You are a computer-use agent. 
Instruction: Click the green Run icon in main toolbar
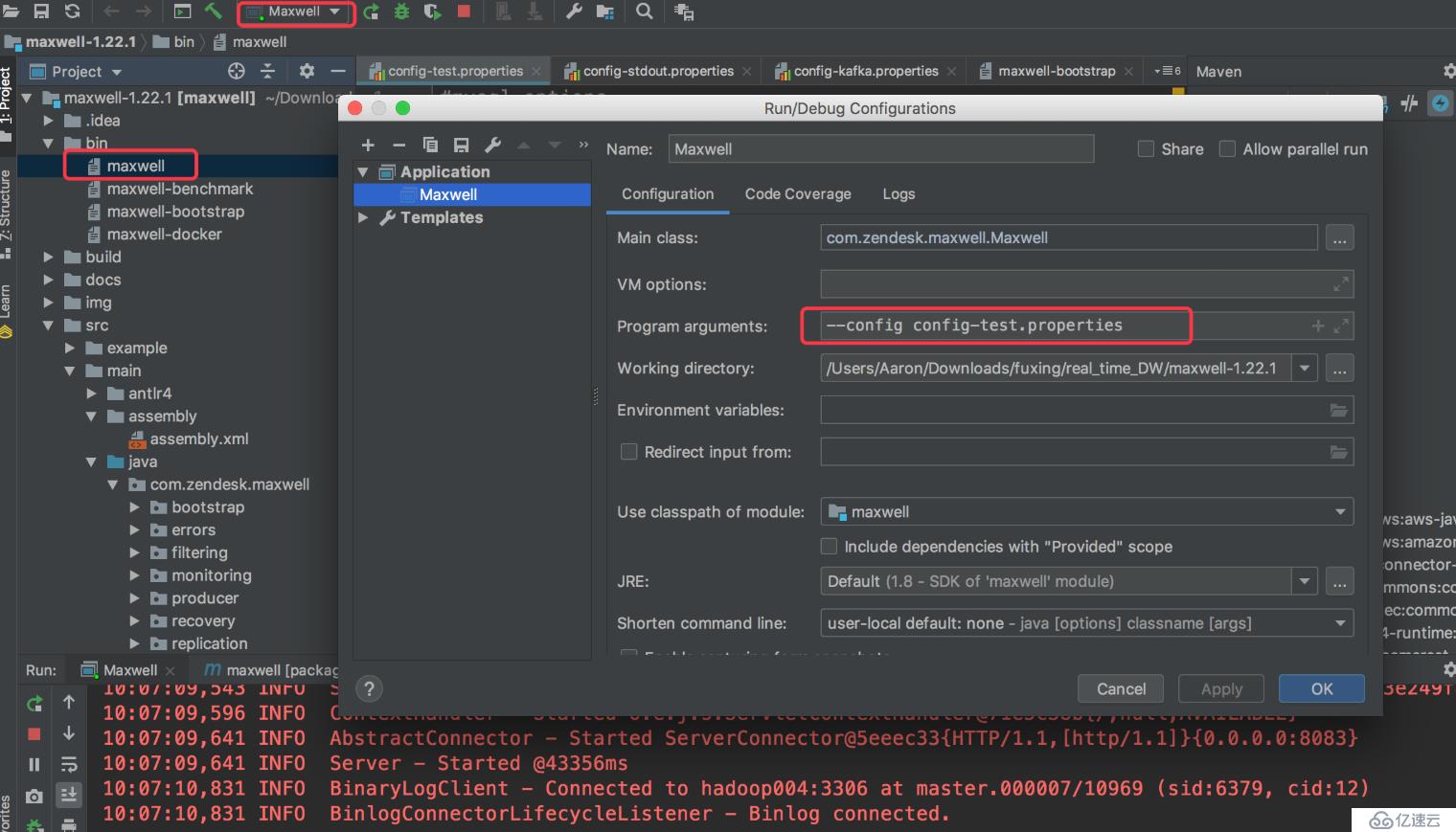[371, 12]
